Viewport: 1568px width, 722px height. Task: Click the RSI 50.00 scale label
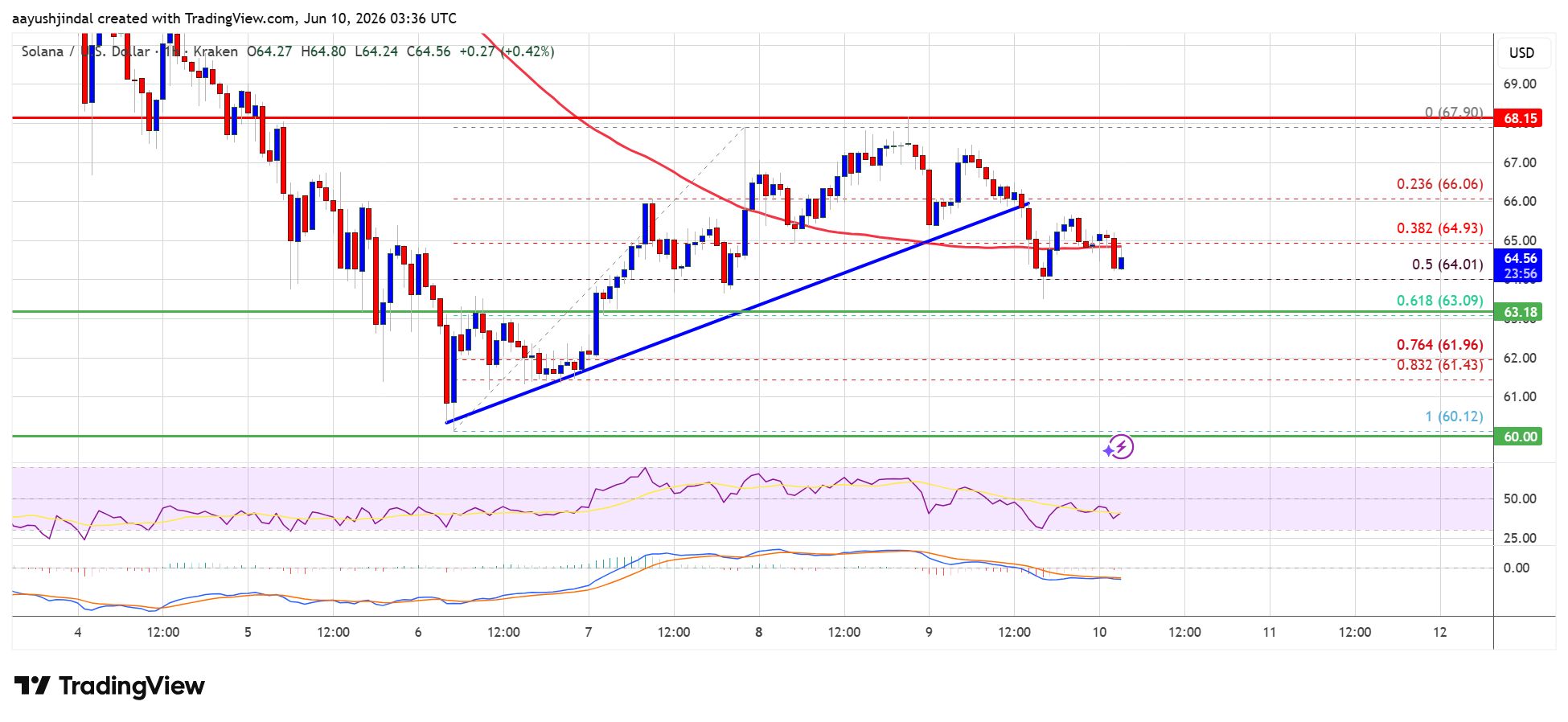(x=1520, y=498)
